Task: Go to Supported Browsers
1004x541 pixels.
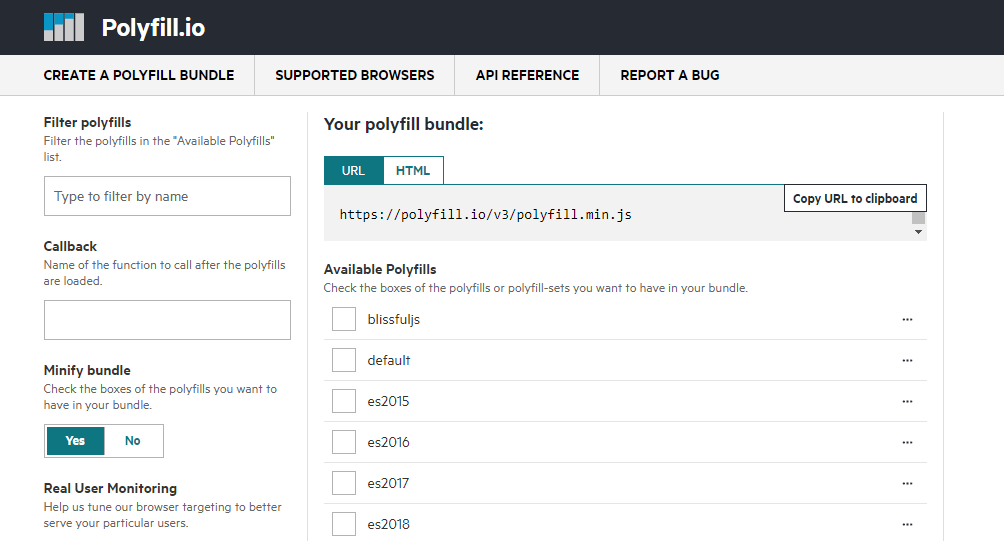Action: click(x=355, y=76)
